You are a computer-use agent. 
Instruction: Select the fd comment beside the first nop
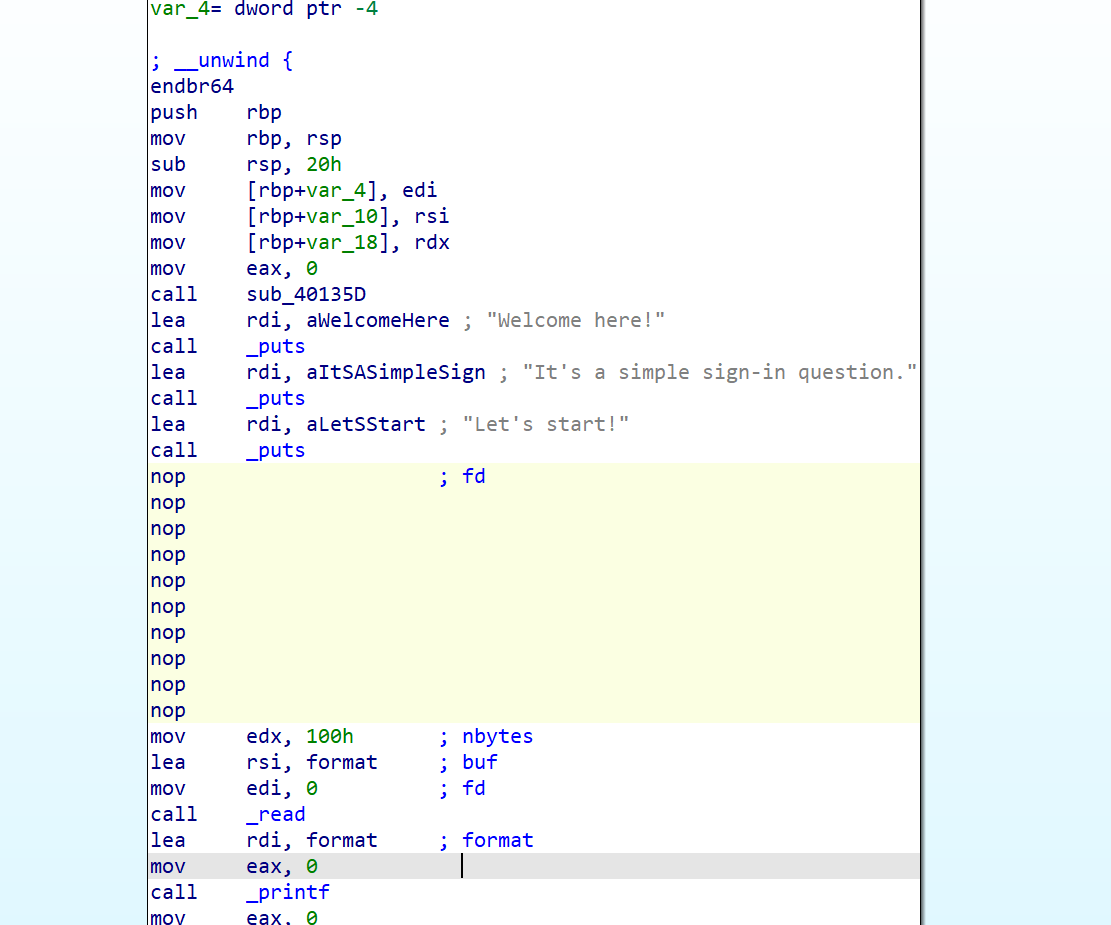[x=473, y=476]
